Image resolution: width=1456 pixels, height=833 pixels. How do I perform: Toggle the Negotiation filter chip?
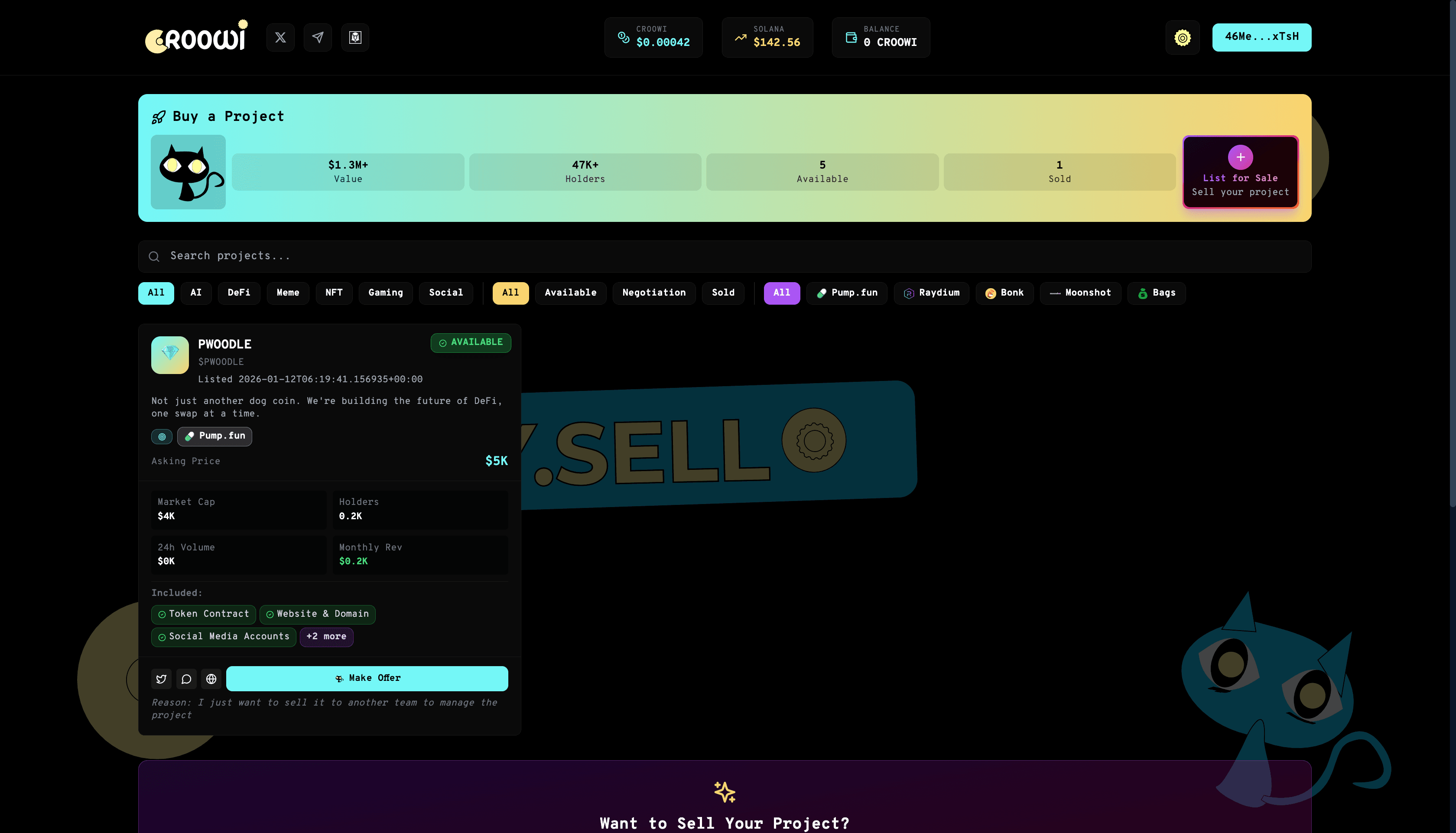(653, 293)
